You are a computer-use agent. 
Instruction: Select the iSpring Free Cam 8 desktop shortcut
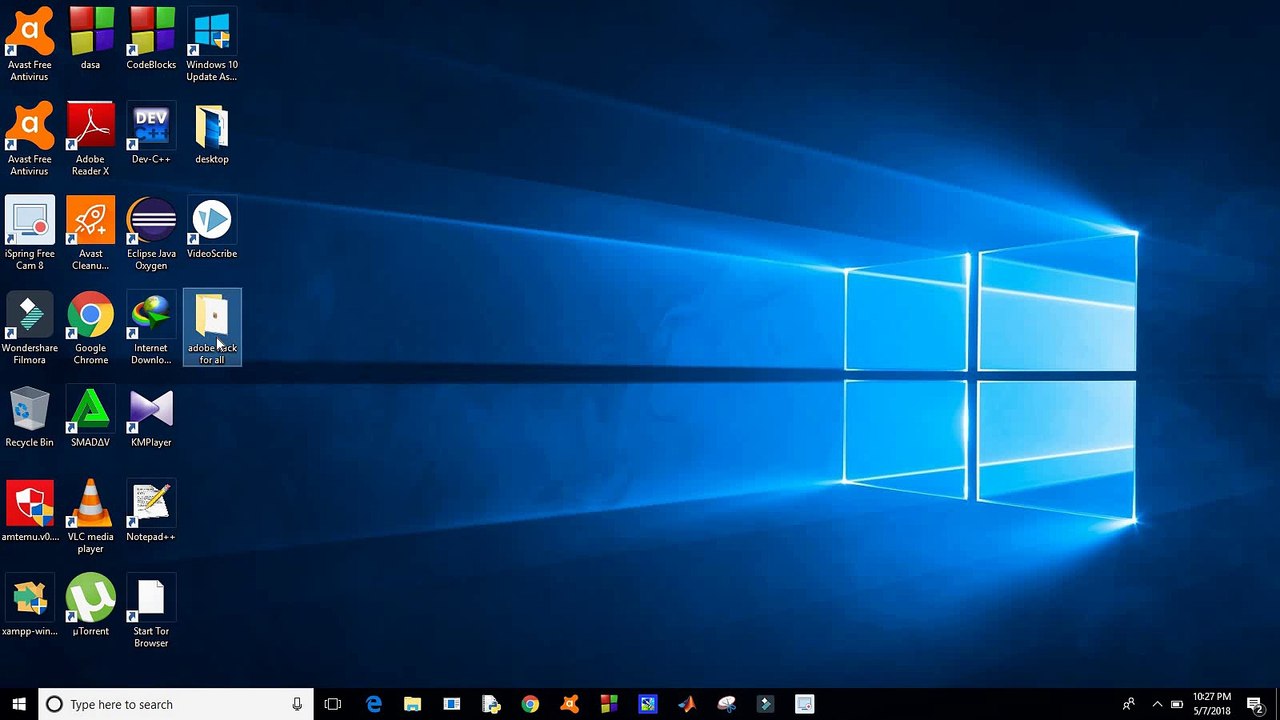[29, 233]
